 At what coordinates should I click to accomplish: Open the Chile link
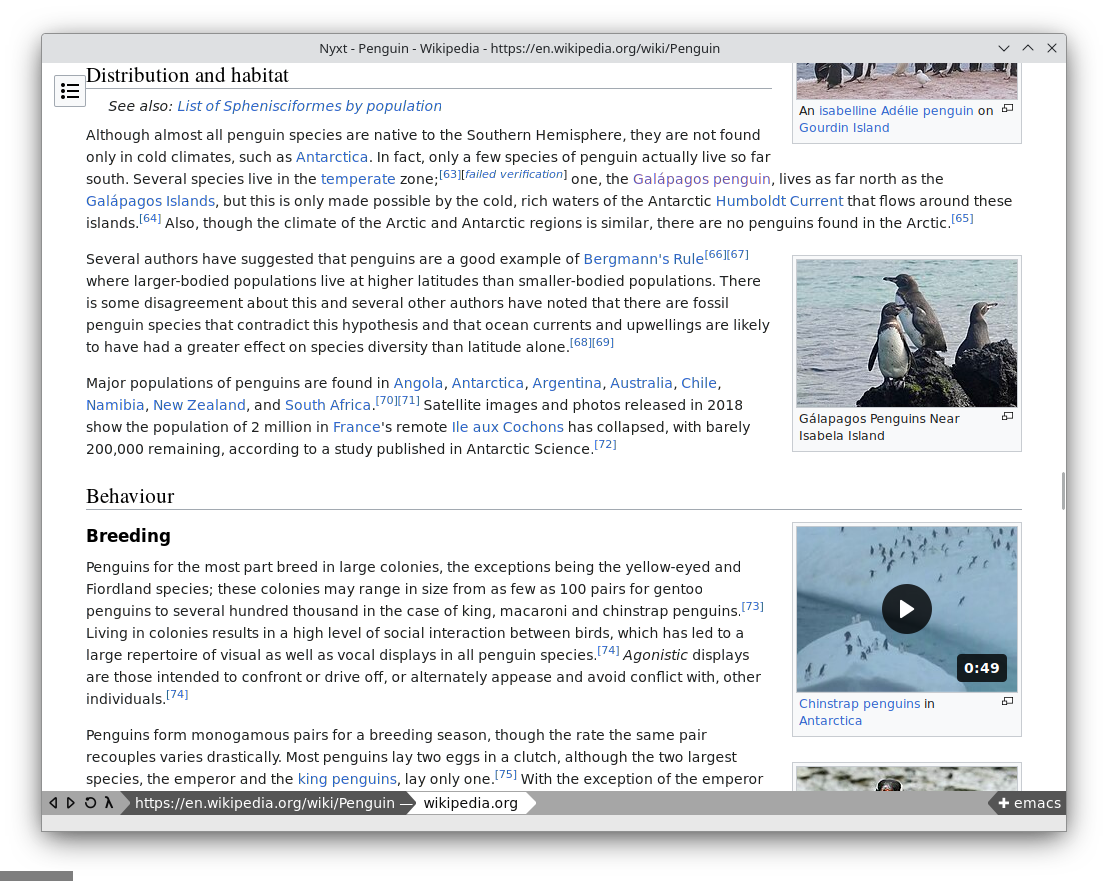coord(699,383)
